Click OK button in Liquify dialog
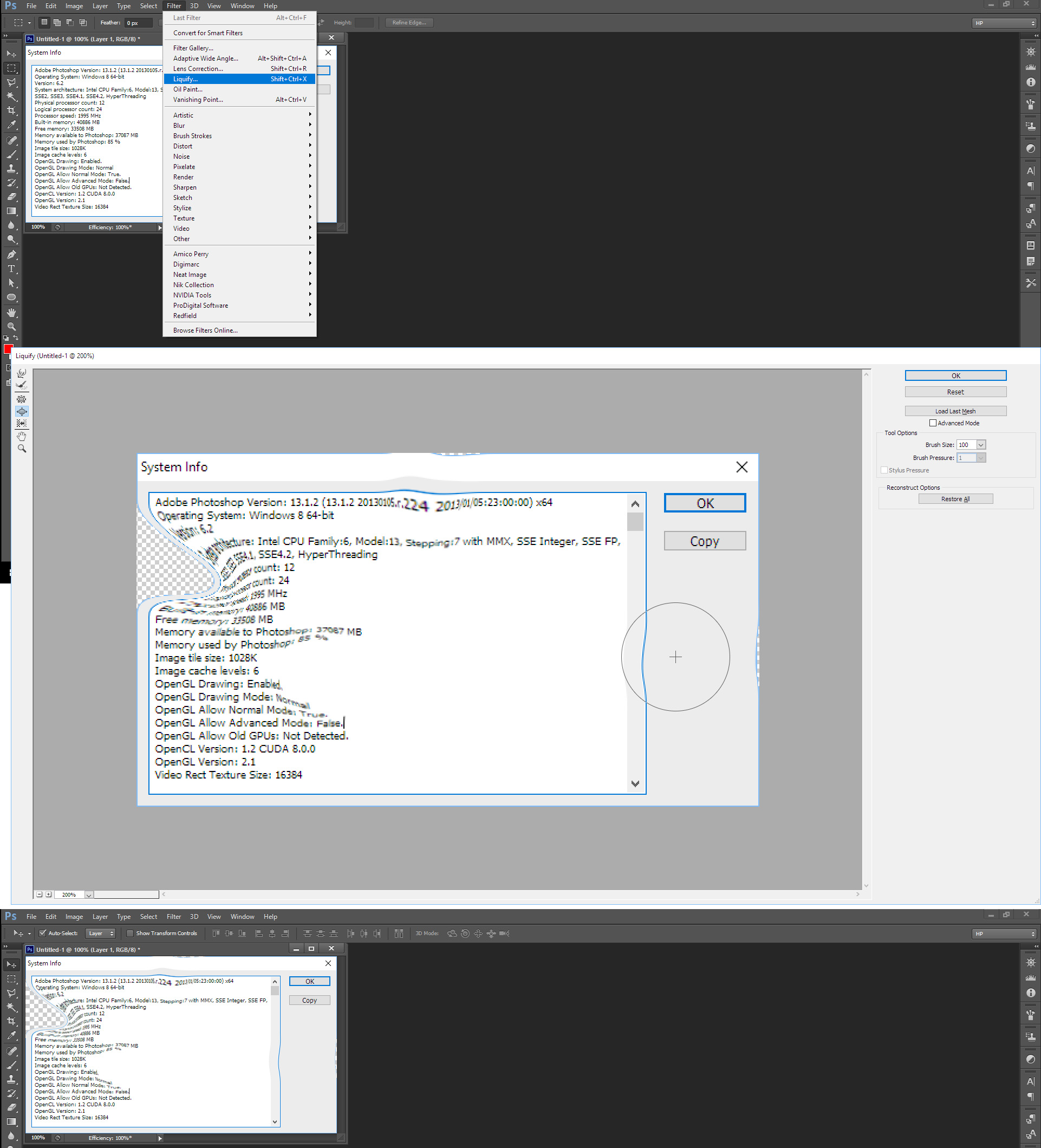The width and height of the screenshot is (1041, 1148). click(955, 376)
